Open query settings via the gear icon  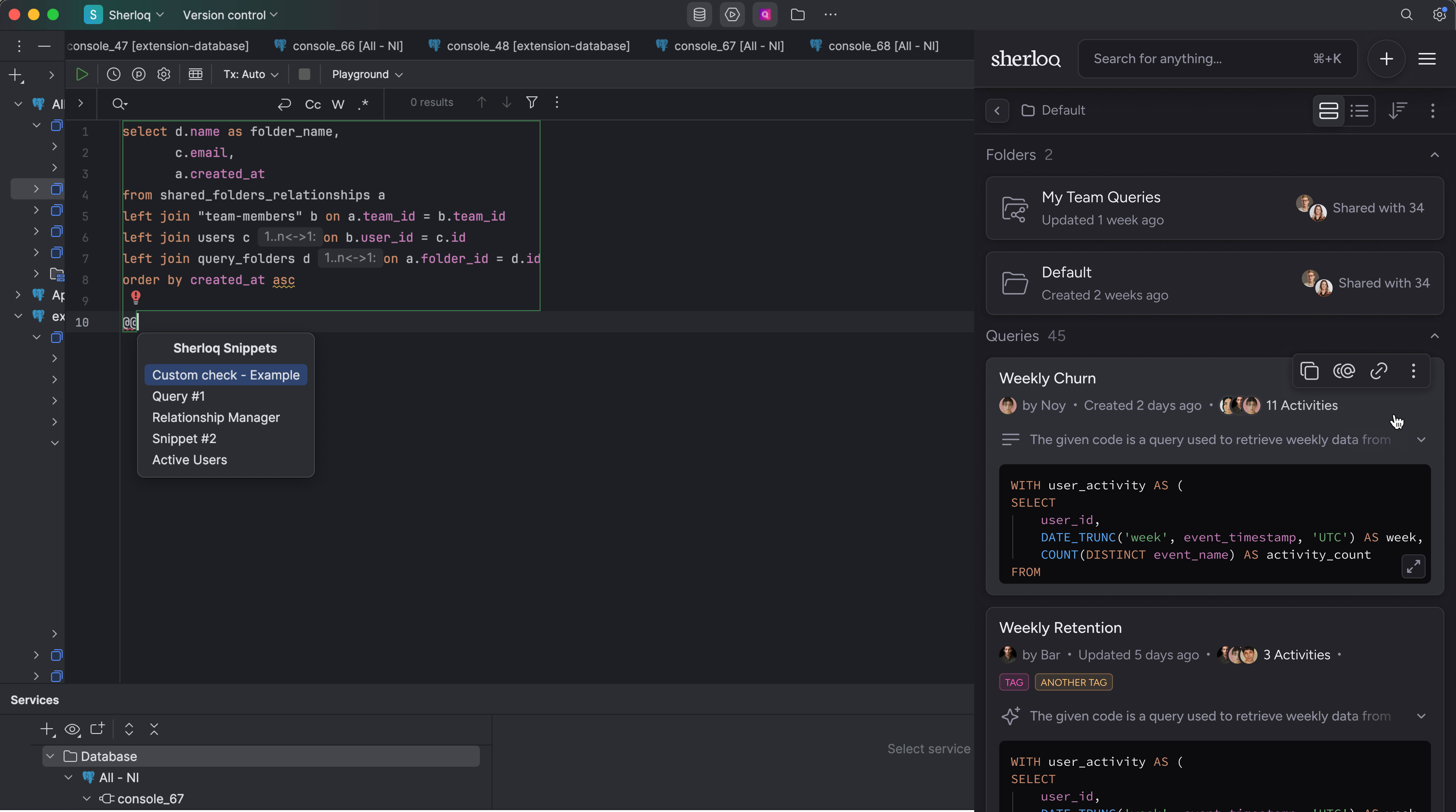click(x=163, y=74)
